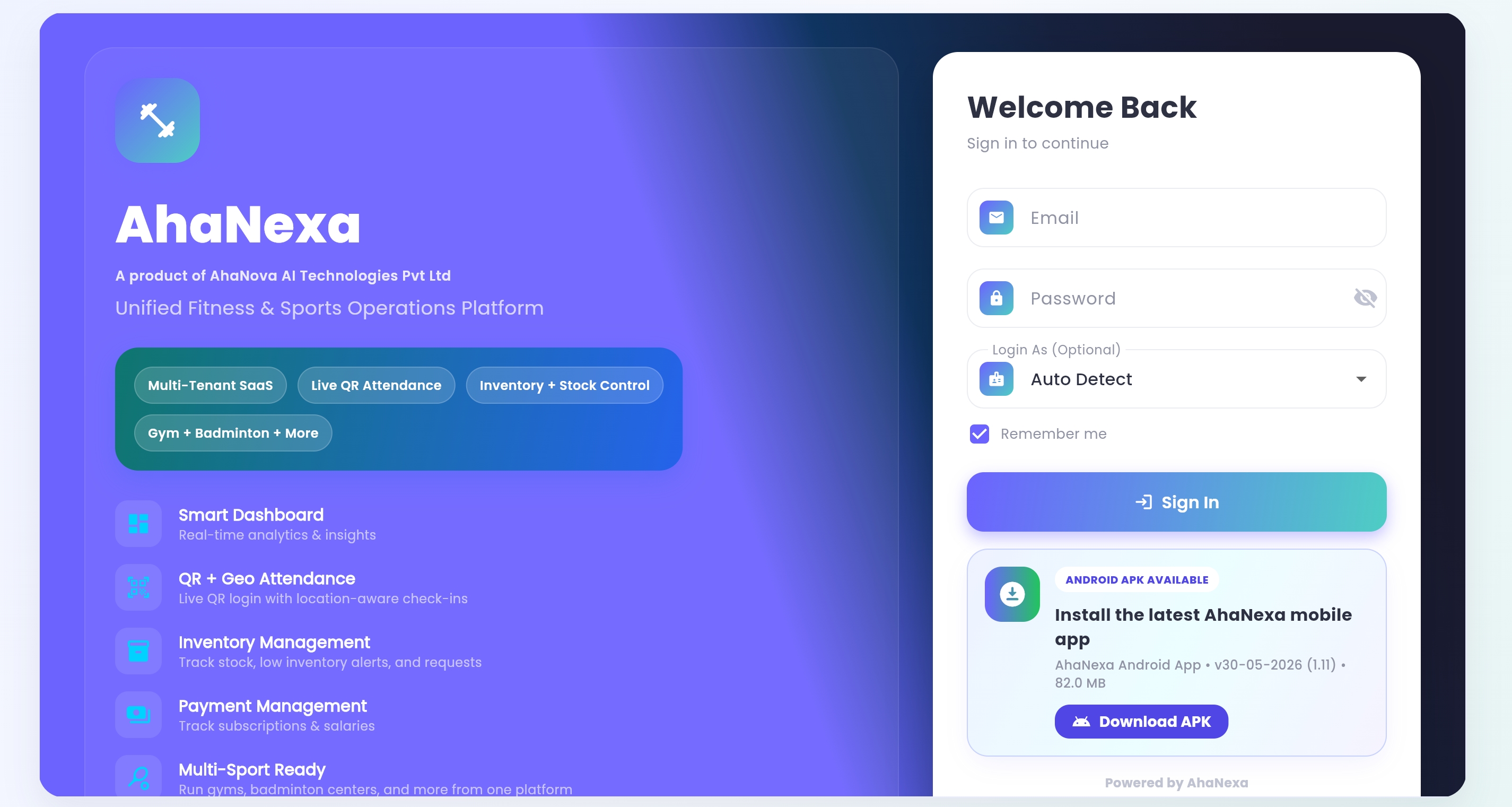Click 'A product of AhaNova AI Technologies' text
The image size is (1512, 807).
tap(283, 275)
